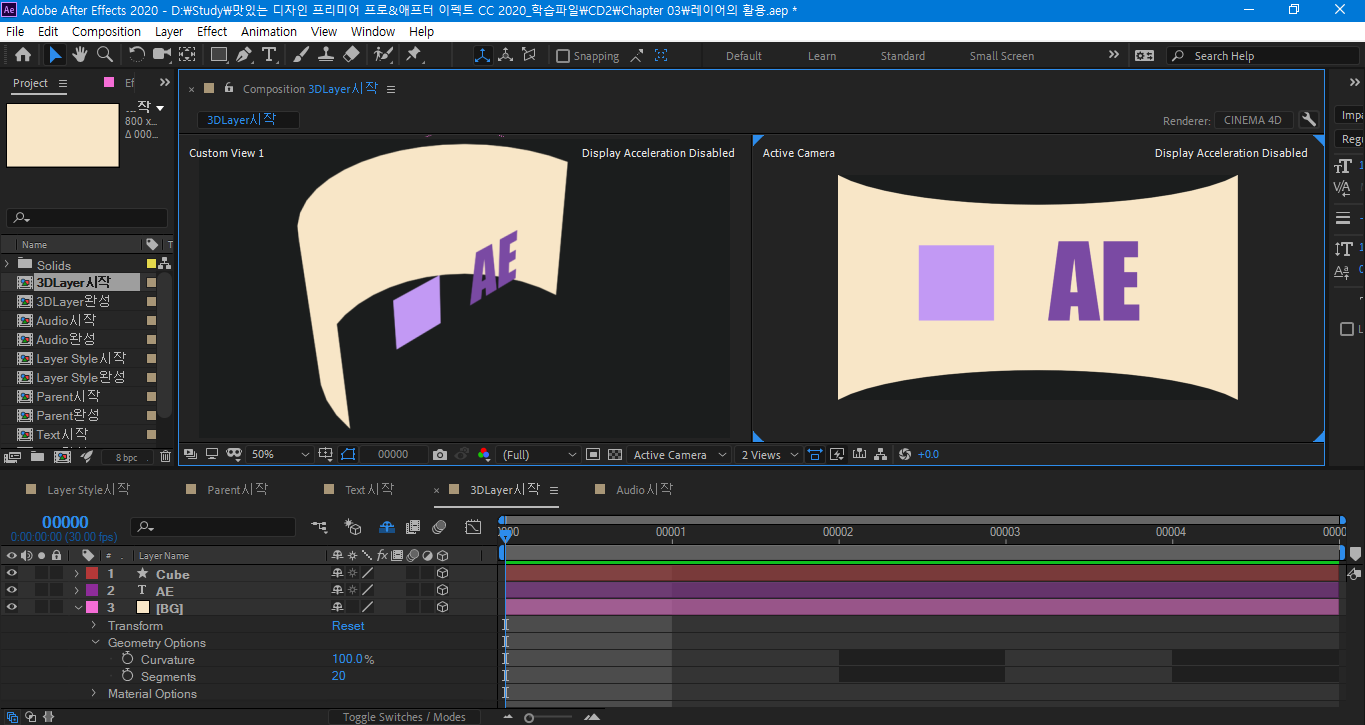
Task: Select the Rectangle shape tool
Action: (219, 55)
